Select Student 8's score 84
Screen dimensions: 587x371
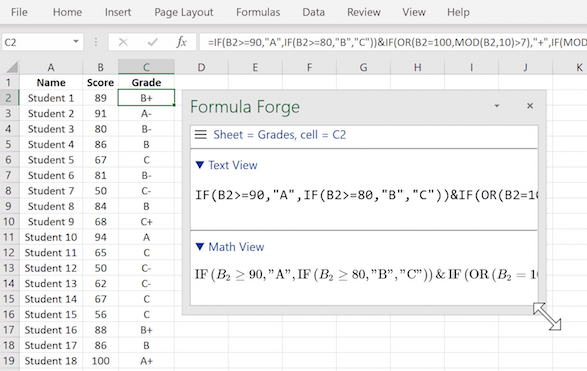(100, 206)
